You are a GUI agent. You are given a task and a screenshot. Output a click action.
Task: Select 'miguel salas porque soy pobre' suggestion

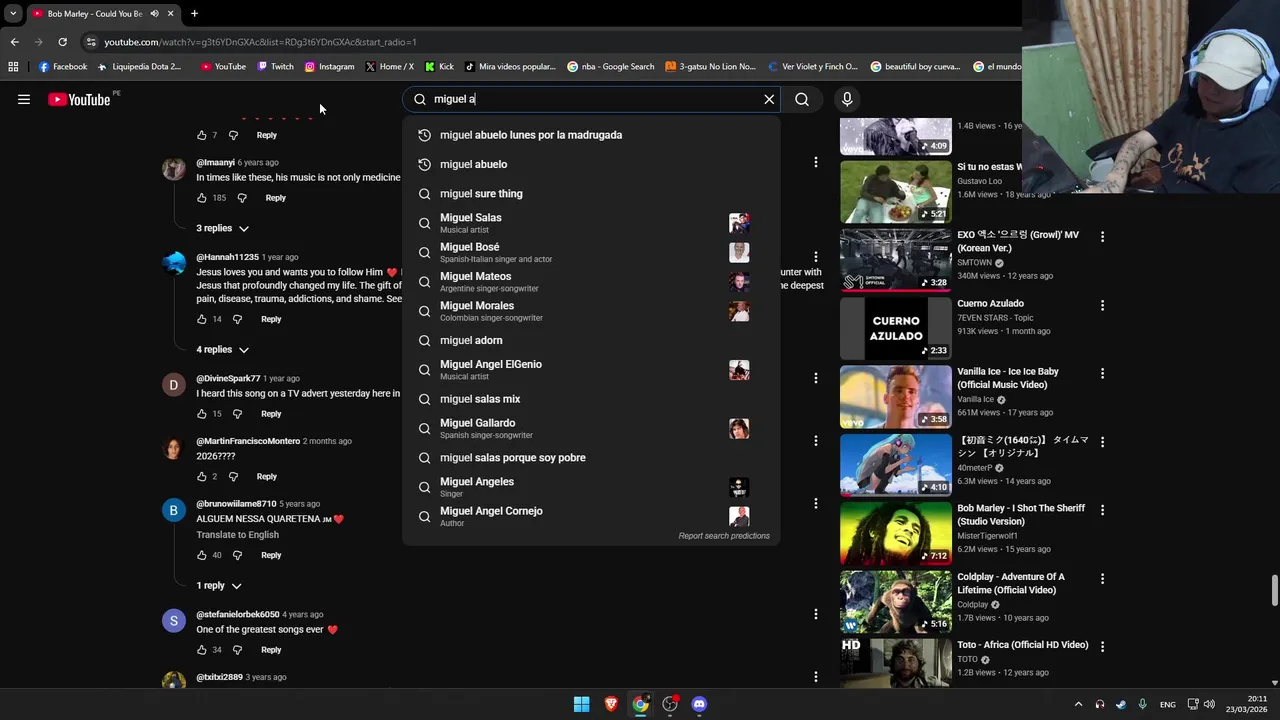click(591, 458)
